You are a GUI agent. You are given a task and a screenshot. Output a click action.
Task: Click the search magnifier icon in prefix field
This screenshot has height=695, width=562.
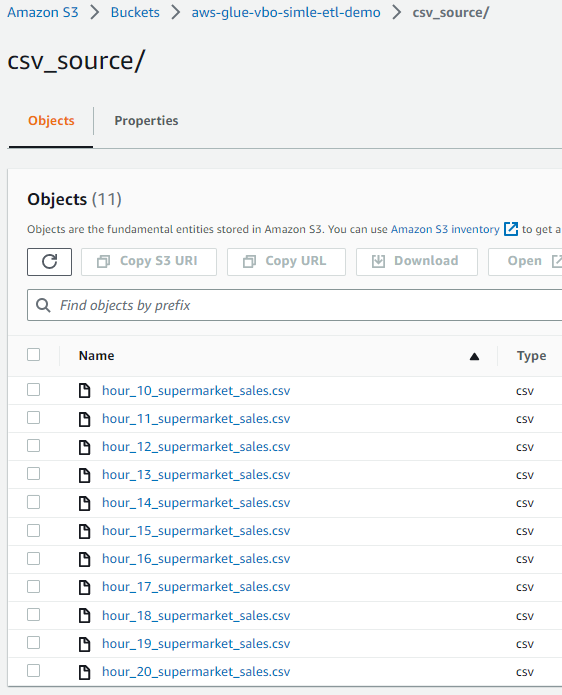(43, 305)
